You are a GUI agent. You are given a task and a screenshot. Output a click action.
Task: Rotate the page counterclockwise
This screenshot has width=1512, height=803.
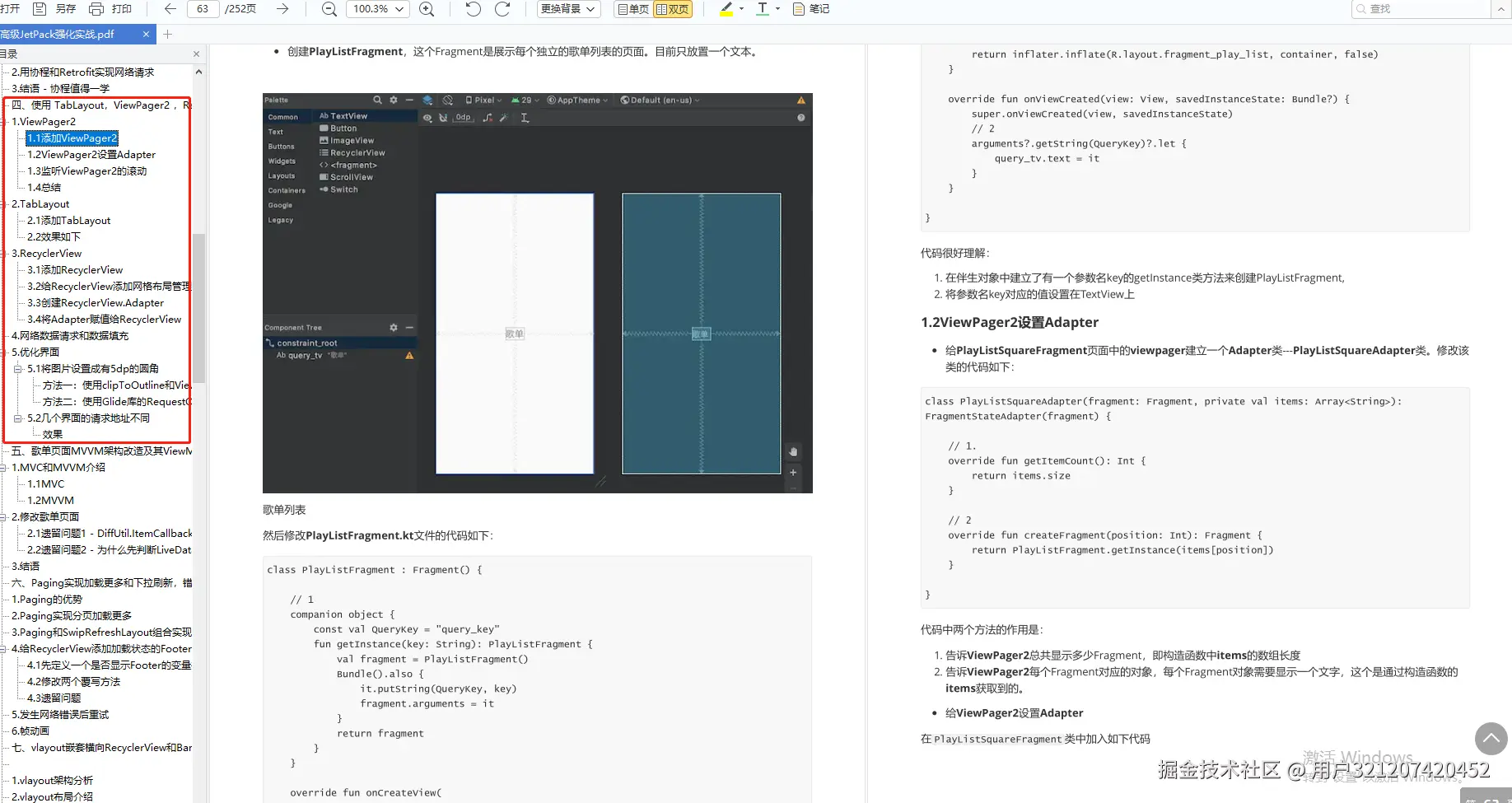[x=474, y=9]
